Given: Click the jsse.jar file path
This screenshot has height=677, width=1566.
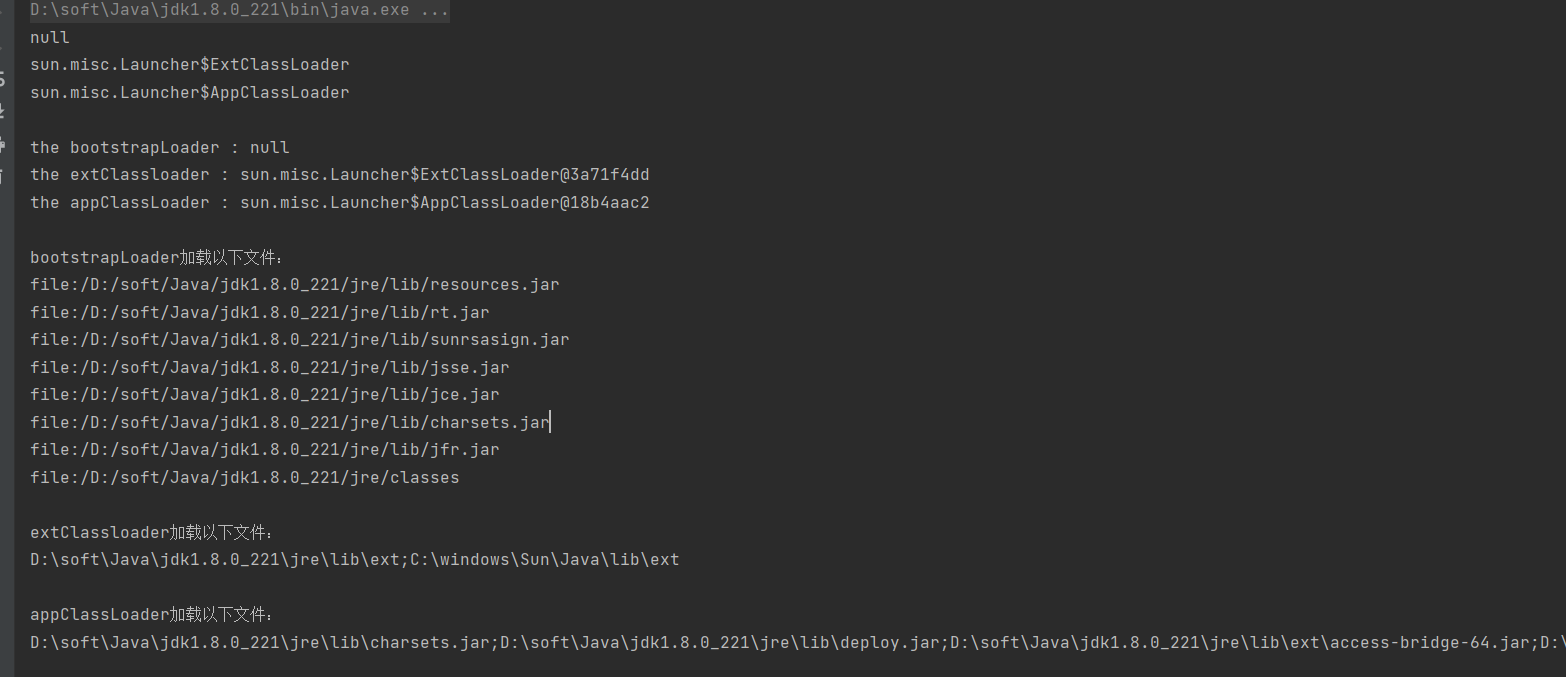Looking at the screenshot, I should [270, 368].
